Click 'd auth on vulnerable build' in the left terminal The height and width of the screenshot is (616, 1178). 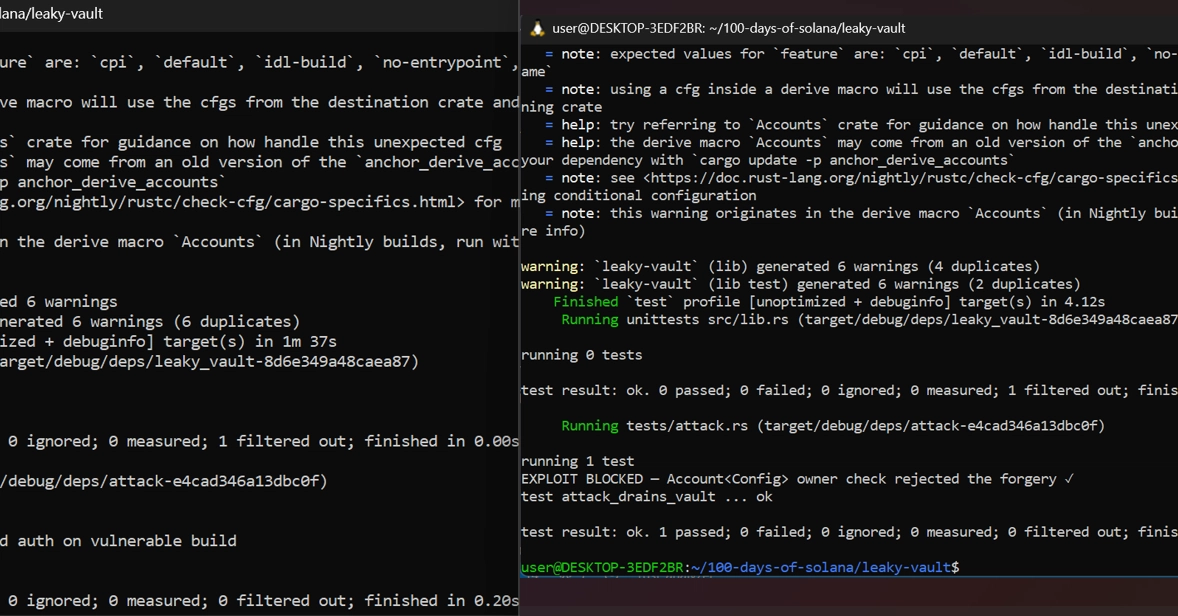118,541
